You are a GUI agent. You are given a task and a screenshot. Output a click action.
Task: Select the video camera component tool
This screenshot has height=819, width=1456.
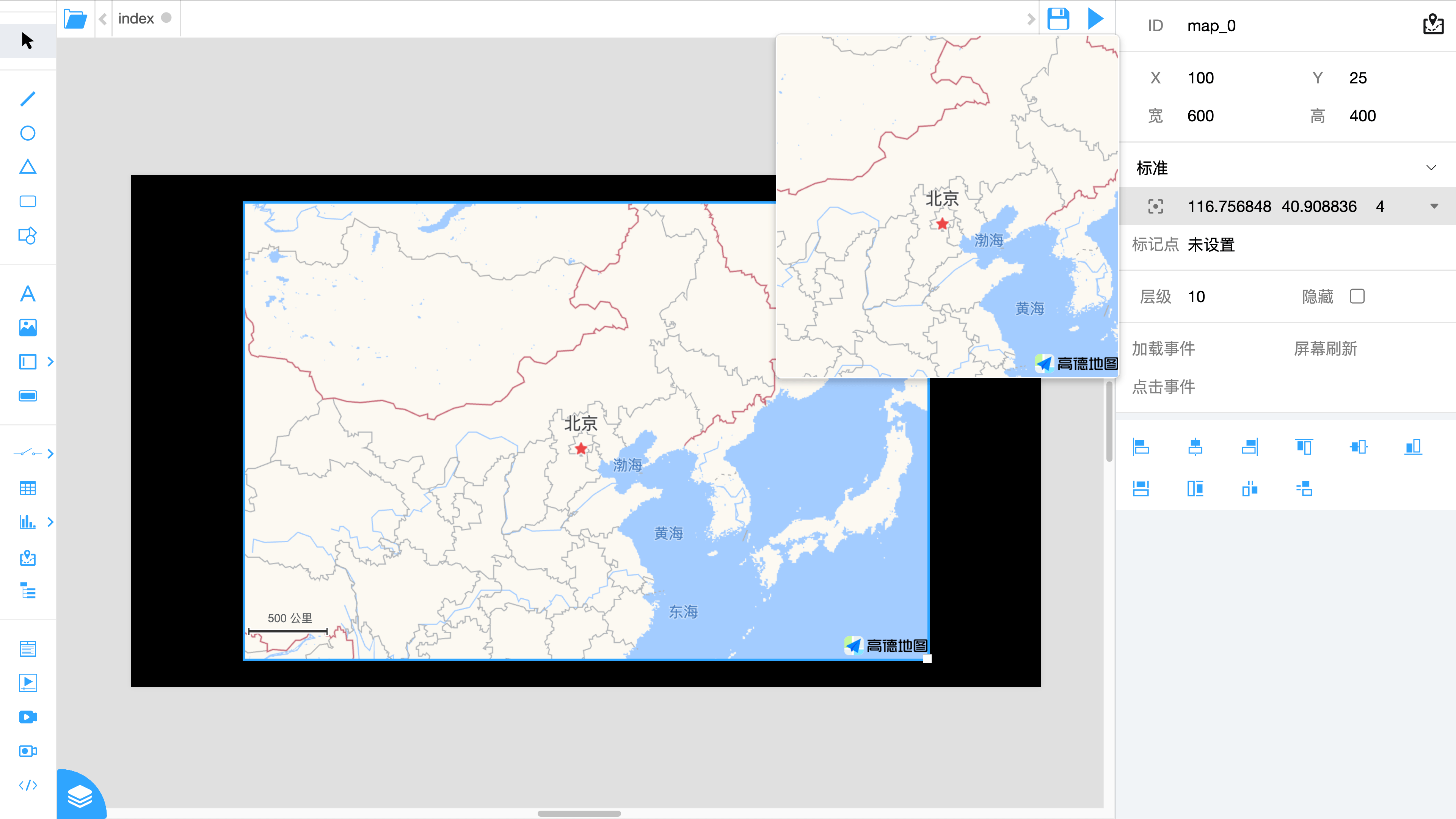[x=28, y=717]
